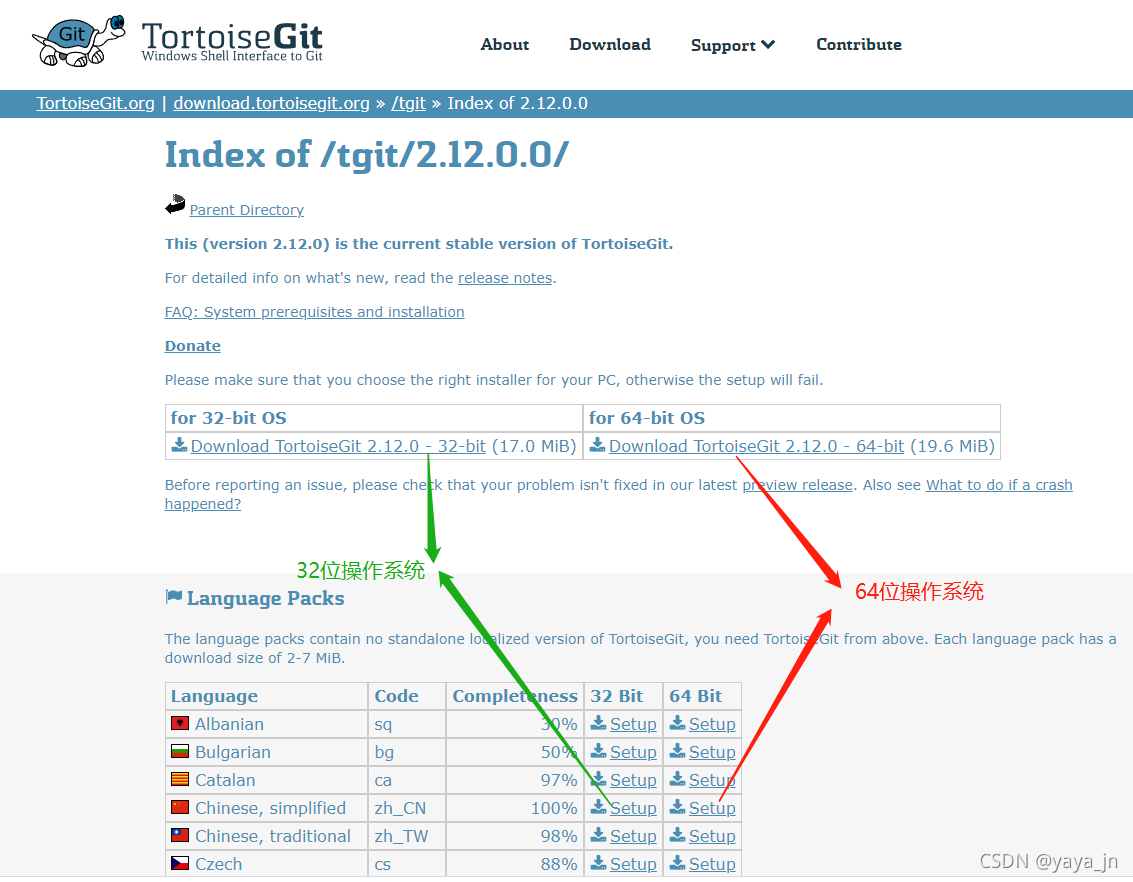Click download icon beside the 32-bit installer
This screenshot has height=882, width=1133.
point(179,445)
